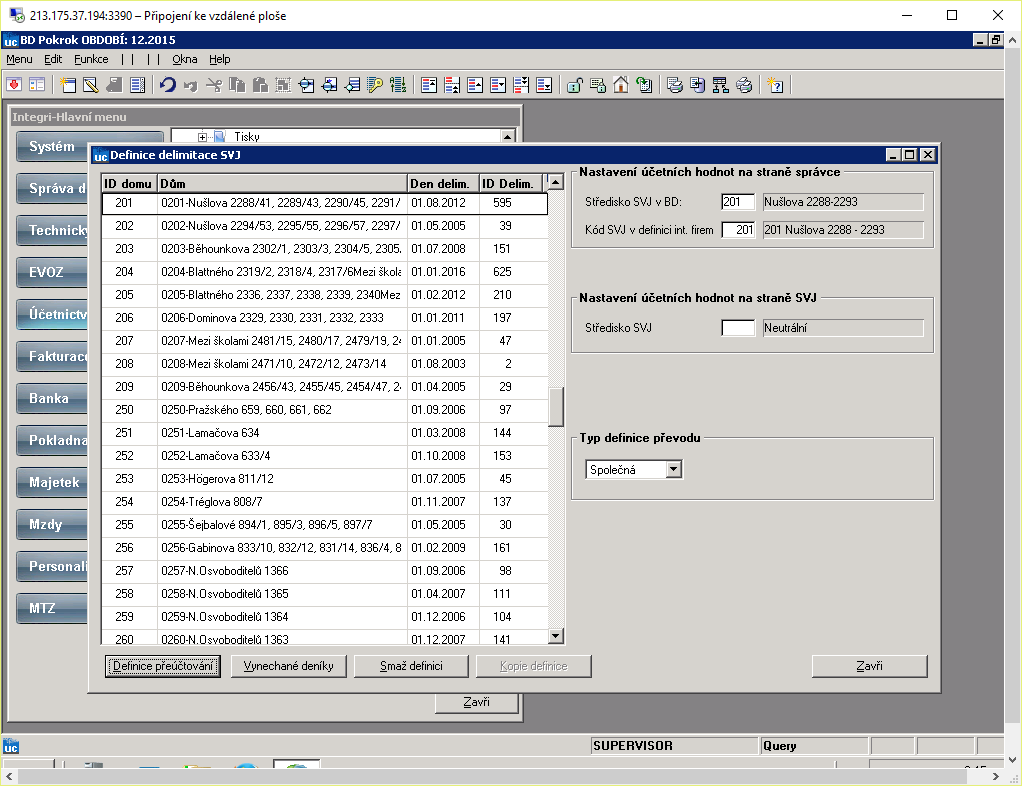The width and height of the screenshot is (1022, 786).
Task: Click the edit record pencil toolbar icon
Action: [91, 85]
